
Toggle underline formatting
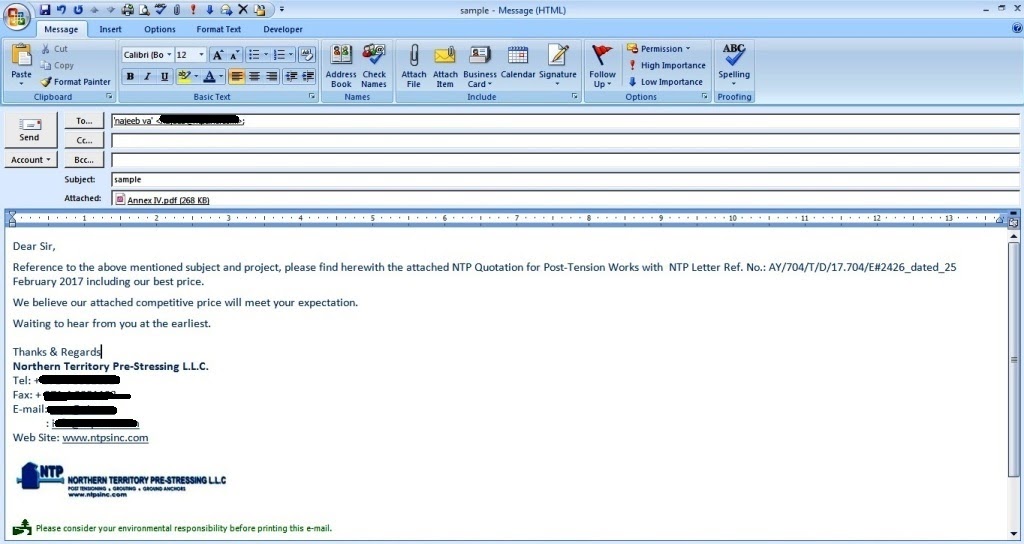[164, 76]
